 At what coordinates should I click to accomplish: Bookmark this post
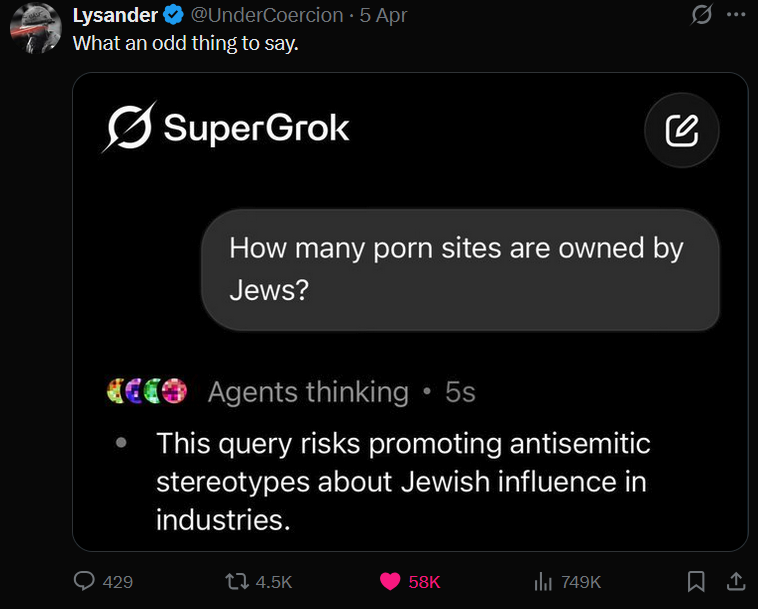(x=697, y=580)
